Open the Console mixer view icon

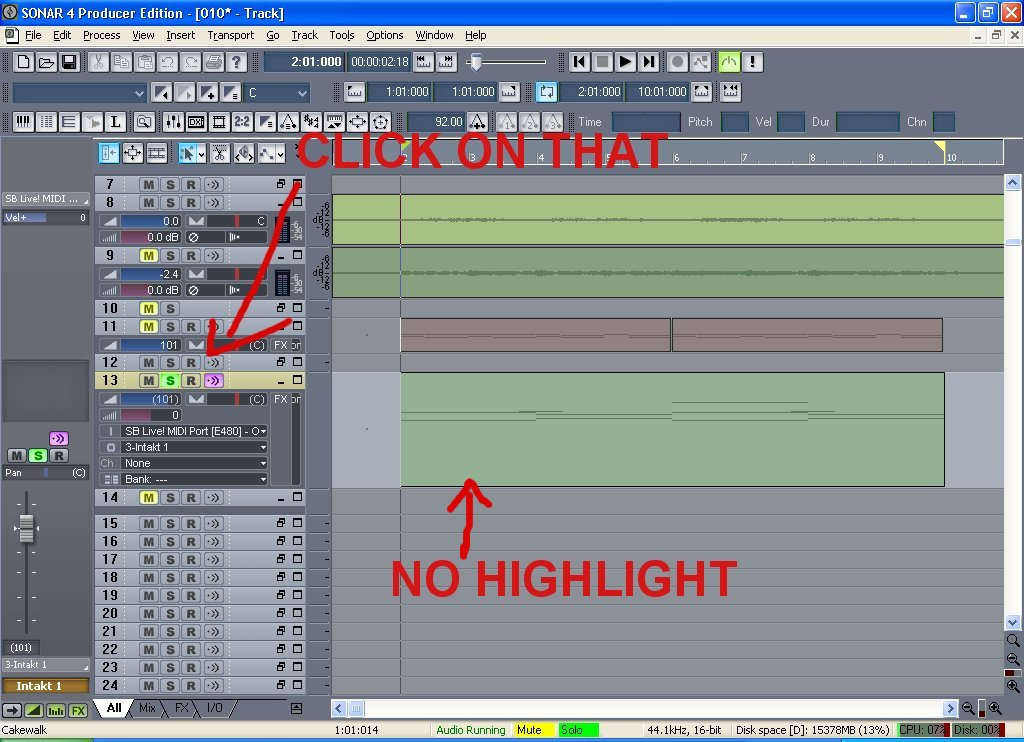click(x=173, y=121)
